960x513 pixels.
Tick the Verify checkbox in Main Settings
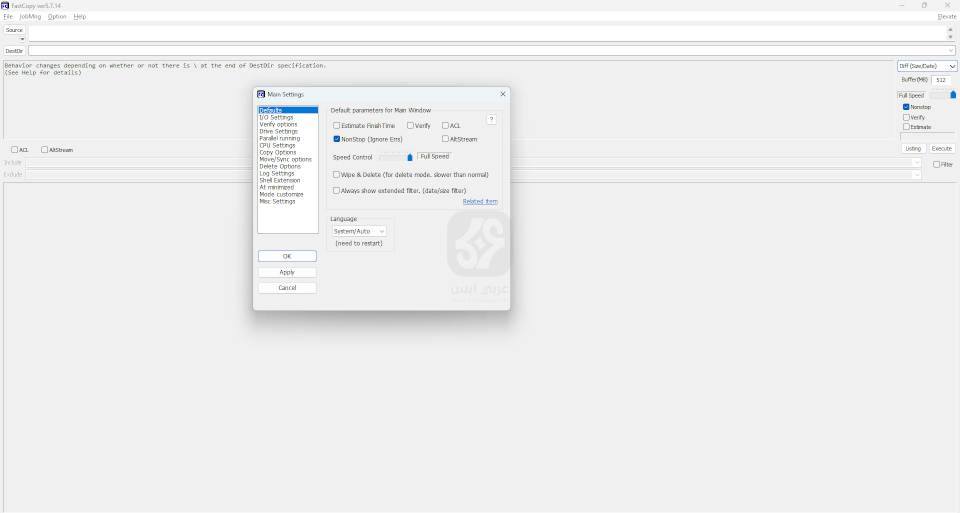pos(410,125)
